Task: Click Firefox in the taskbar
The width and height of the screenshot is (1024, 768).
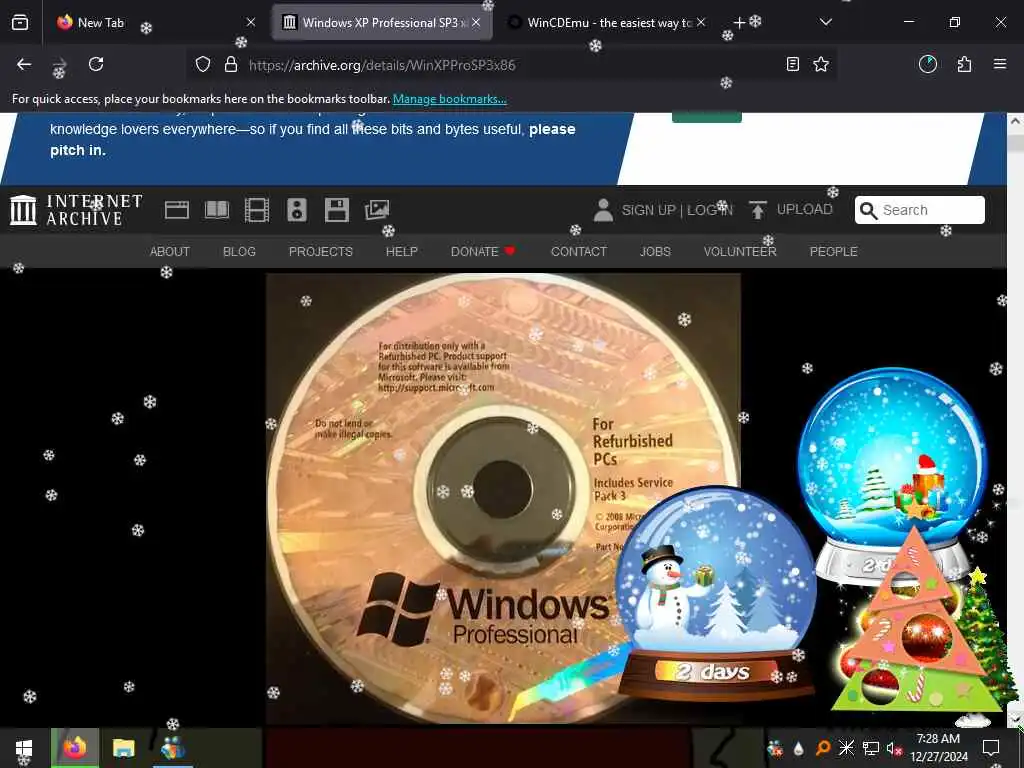Action: pos(75,748)
